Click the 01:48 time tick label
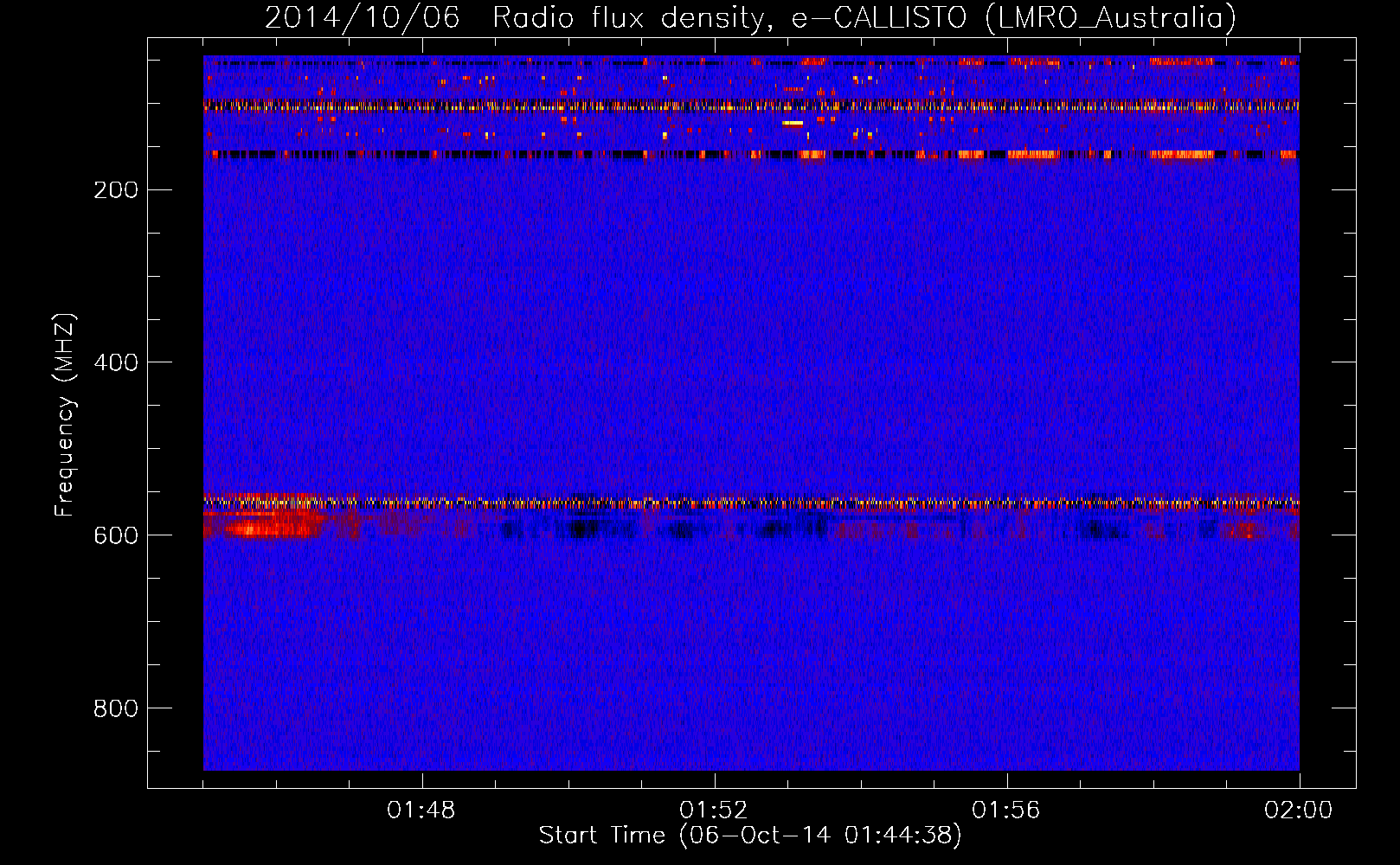Image resolution: width=1400 pixels, height=865 pixels. point(421,811)
